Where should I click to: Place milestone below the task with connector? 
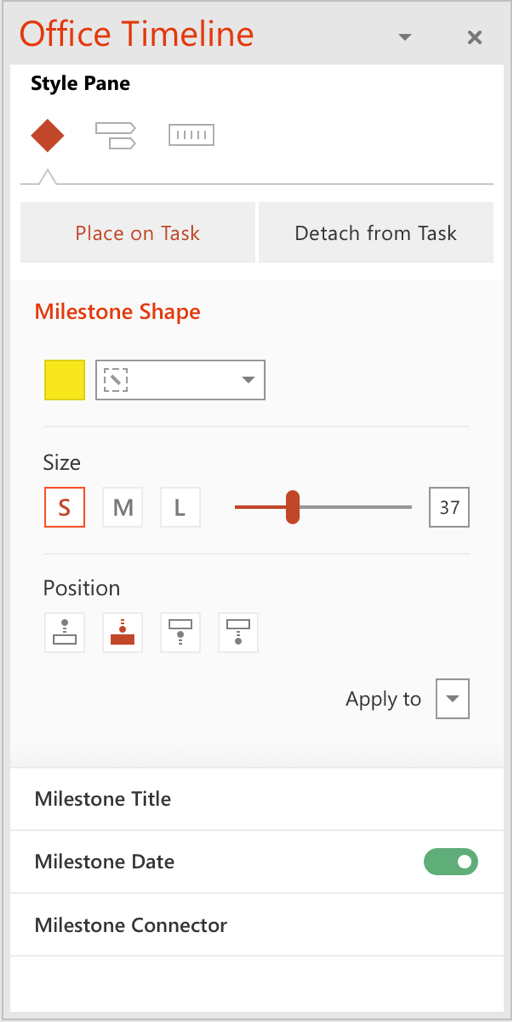(180, 632)
